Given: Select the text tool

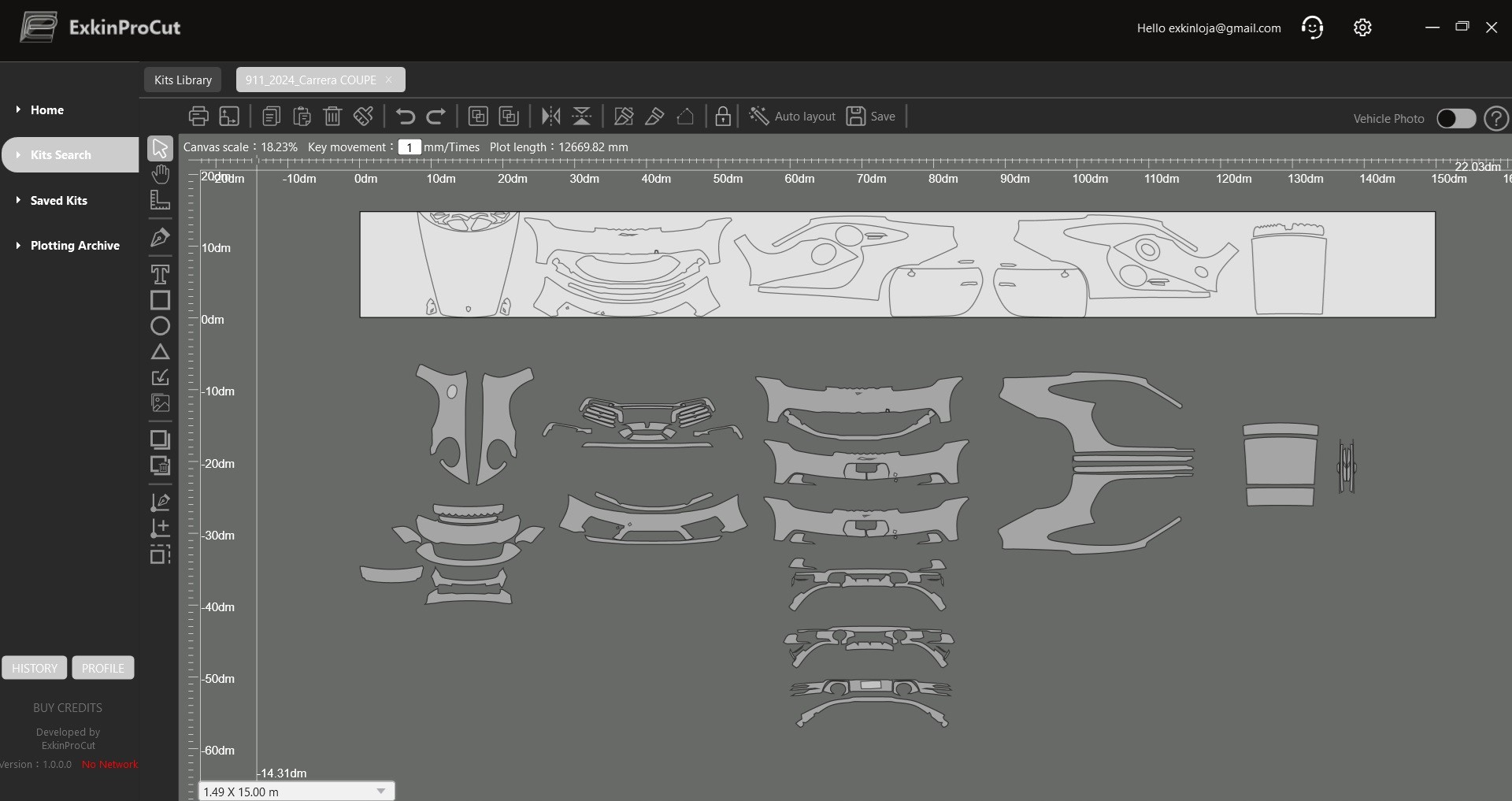Looking at the screenshot, I should coord(160,274).
